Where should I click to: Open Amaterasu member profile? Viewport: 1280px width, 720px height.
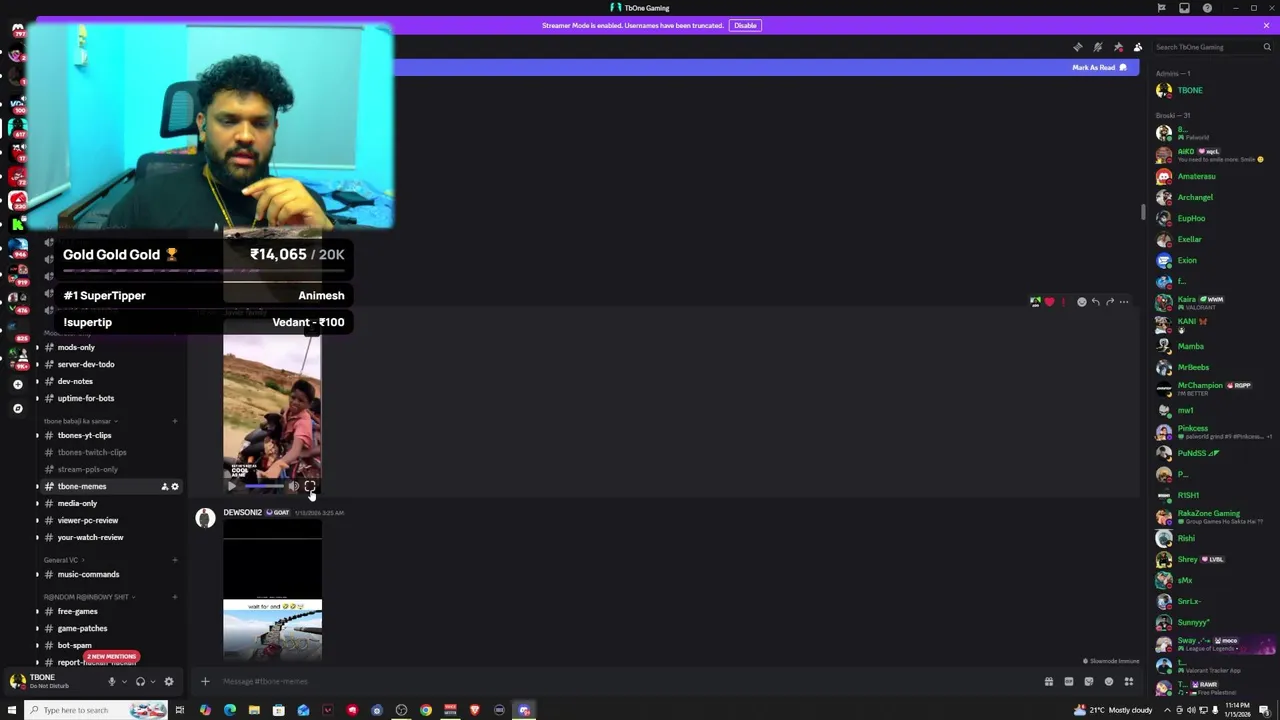[x=1196, y=176]
